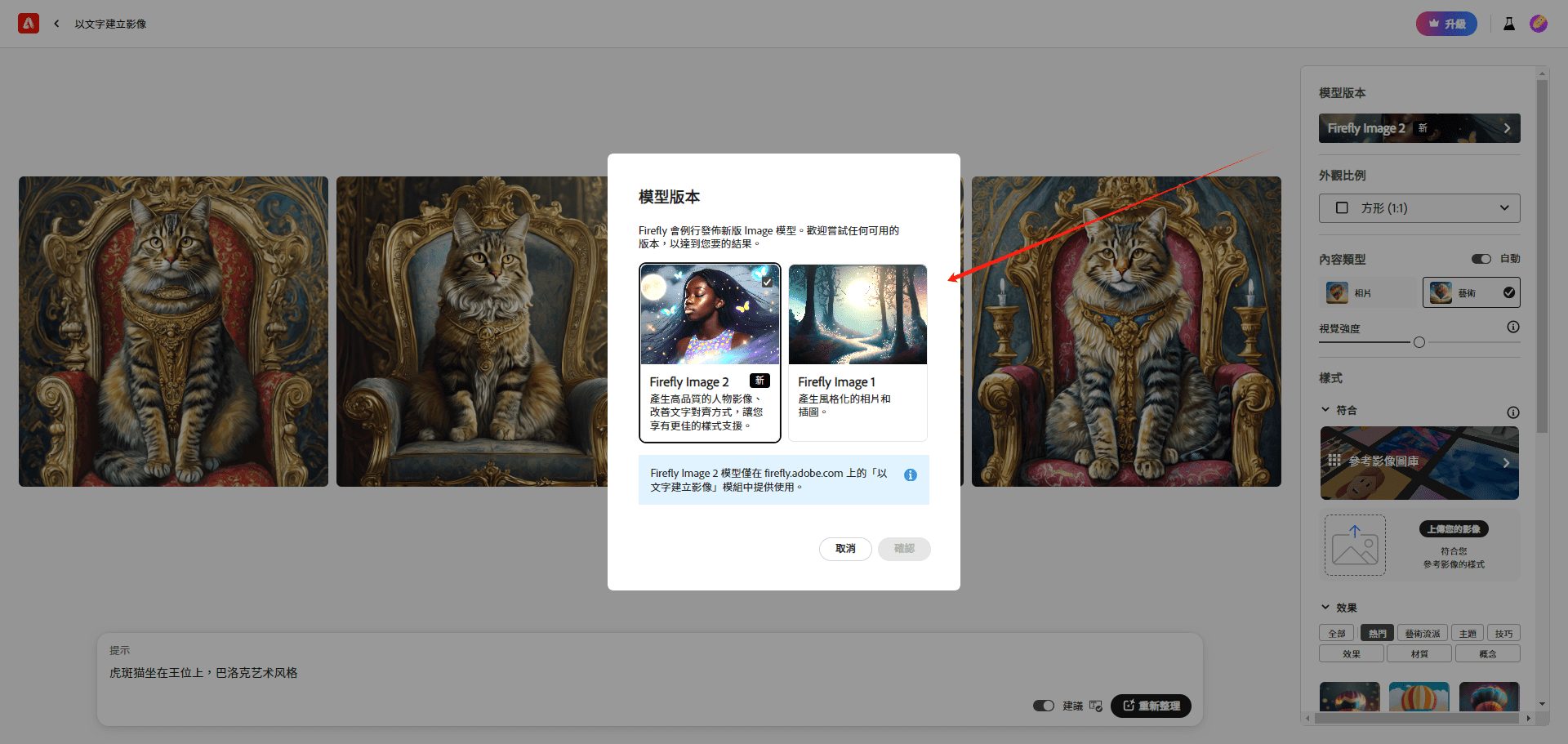Image resolution: width=1568 pixels, height=744 pixels.
Task: Open the user profile avatar
Action: [x=1539, y=24]
